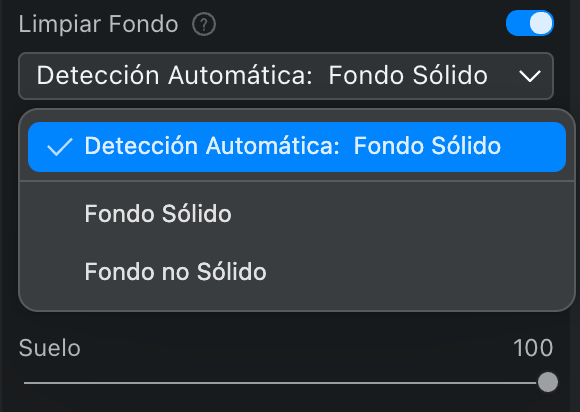The height and width of the screenshot is (412, 580).
Task: Click the separator below the automatic detection option
Action: pos(297,181)
